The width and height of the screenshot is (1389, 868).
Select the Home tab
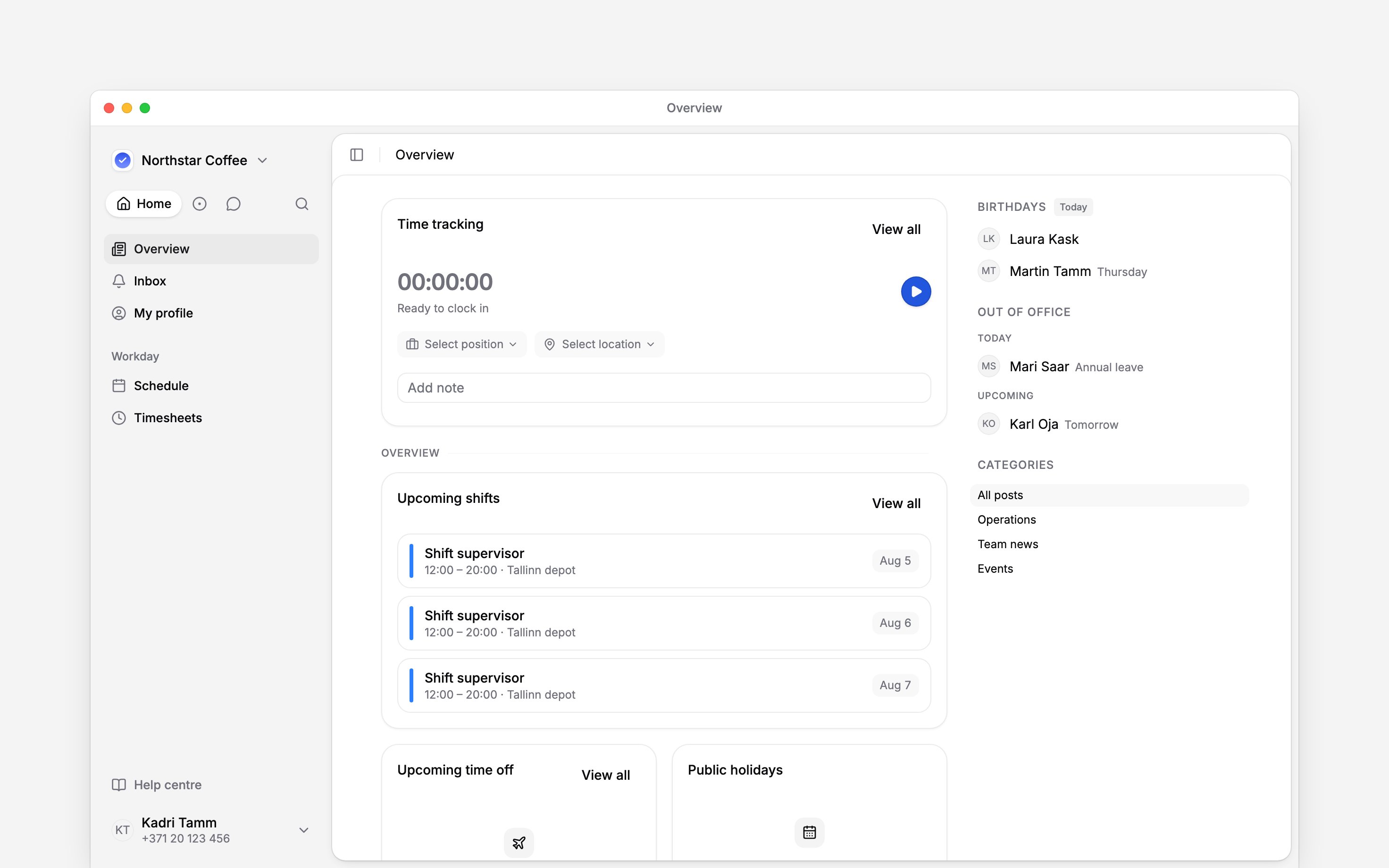(x=143, y=204)
